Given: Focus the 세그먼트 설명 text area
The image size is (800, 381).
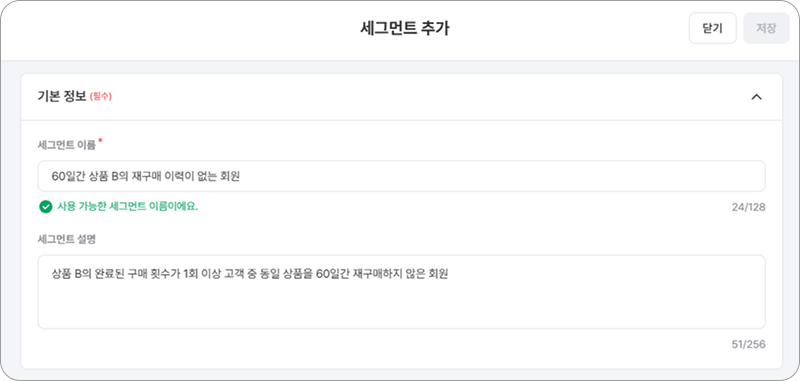Looking at the screenshot, I should coord(401,292).
